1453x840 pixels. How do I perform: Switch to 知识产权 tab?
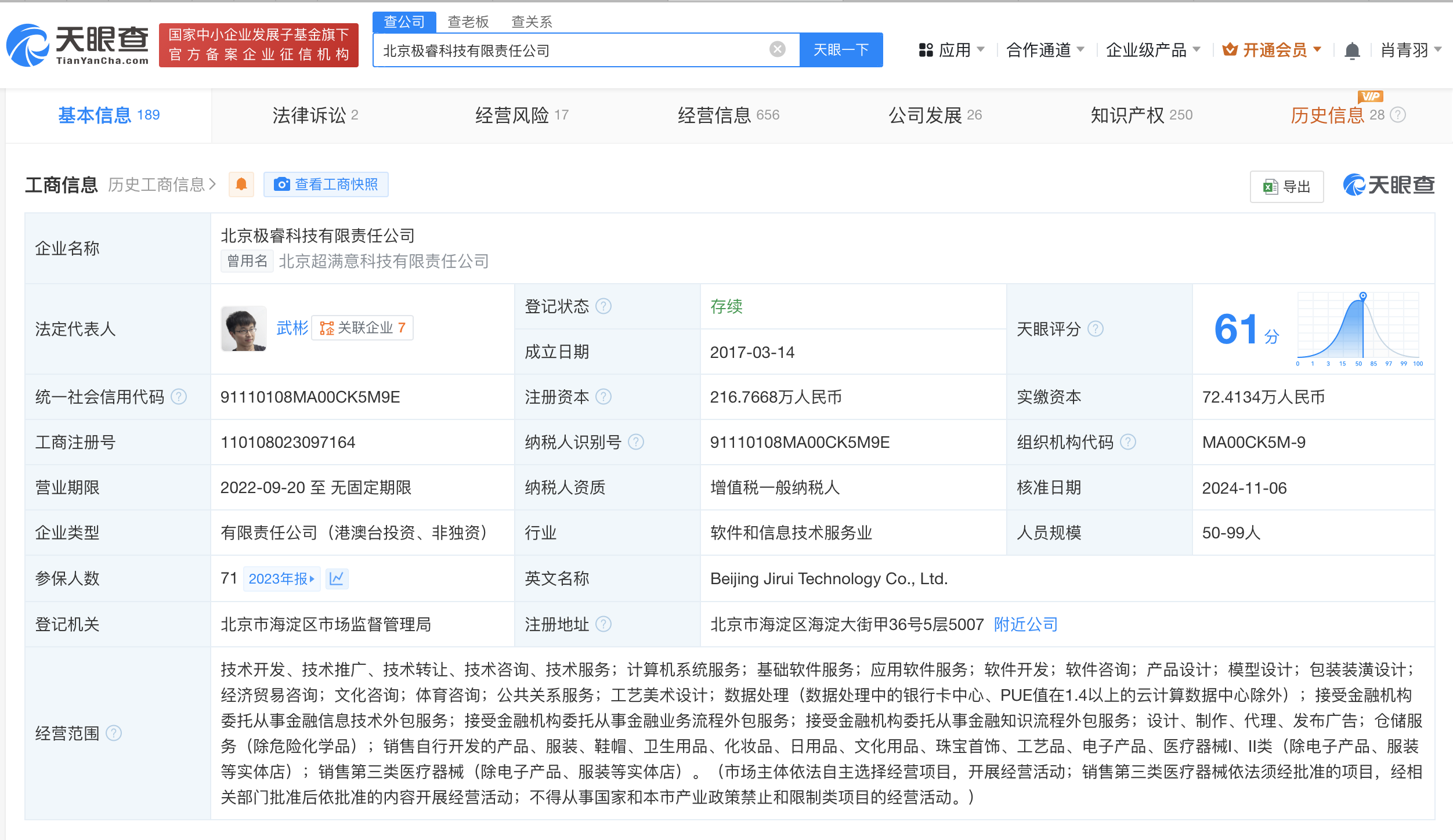1141,115
